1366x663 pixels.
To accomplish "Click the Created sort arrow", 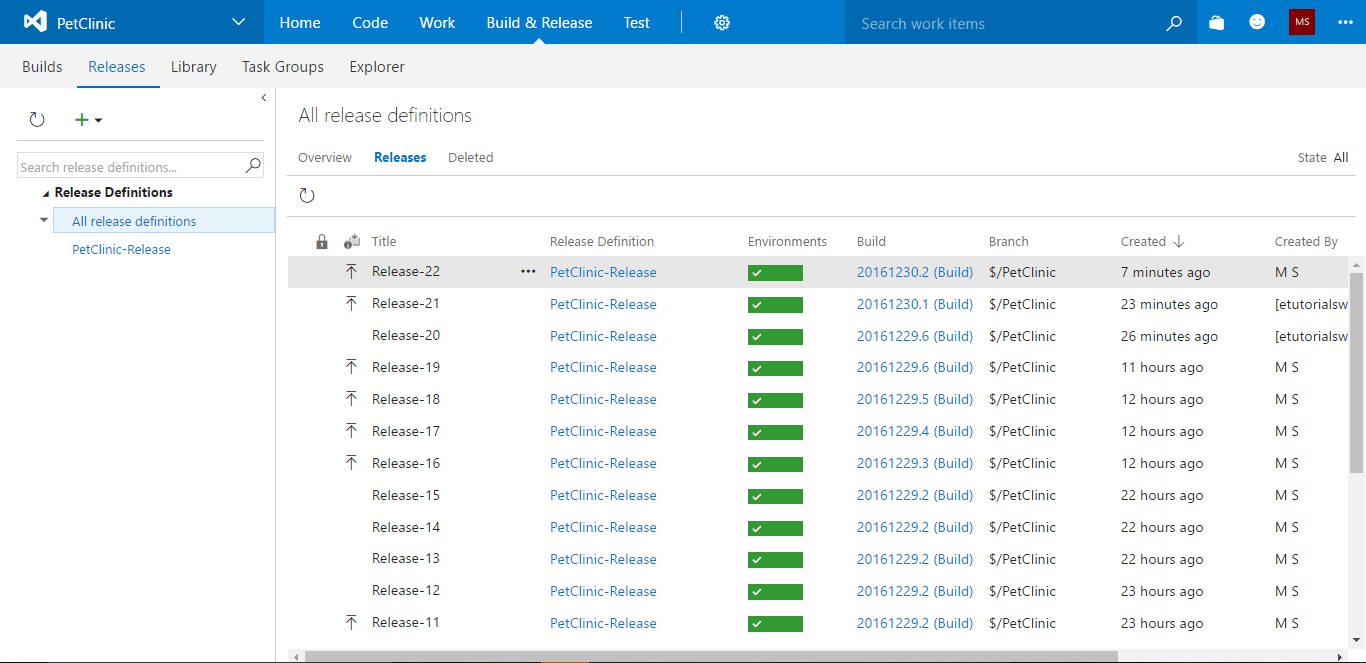I will [x=1179, y=241].
